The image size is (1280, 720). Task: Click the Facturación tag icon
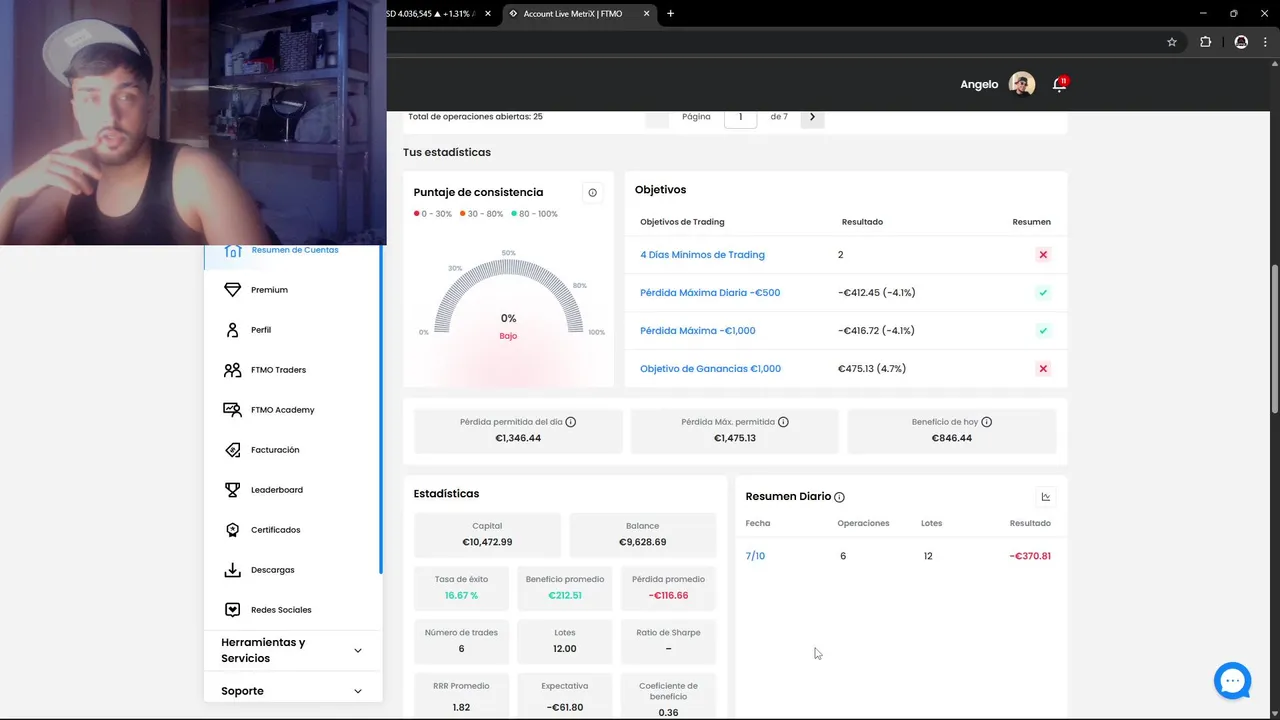[233, 450]
